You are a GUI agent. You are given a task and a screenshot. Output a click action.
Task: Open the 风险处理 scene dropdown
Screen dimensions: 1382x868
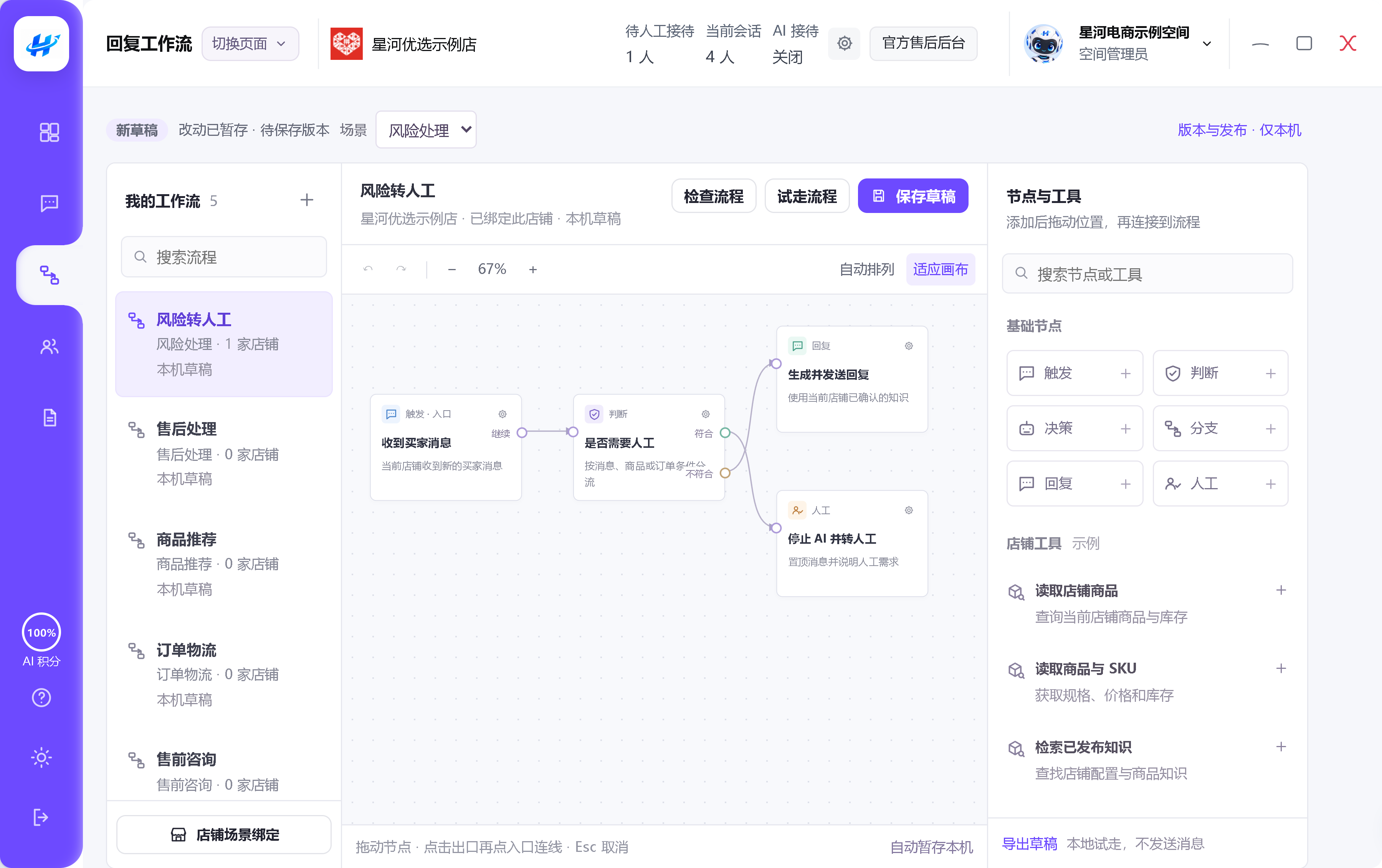(426, 130)
